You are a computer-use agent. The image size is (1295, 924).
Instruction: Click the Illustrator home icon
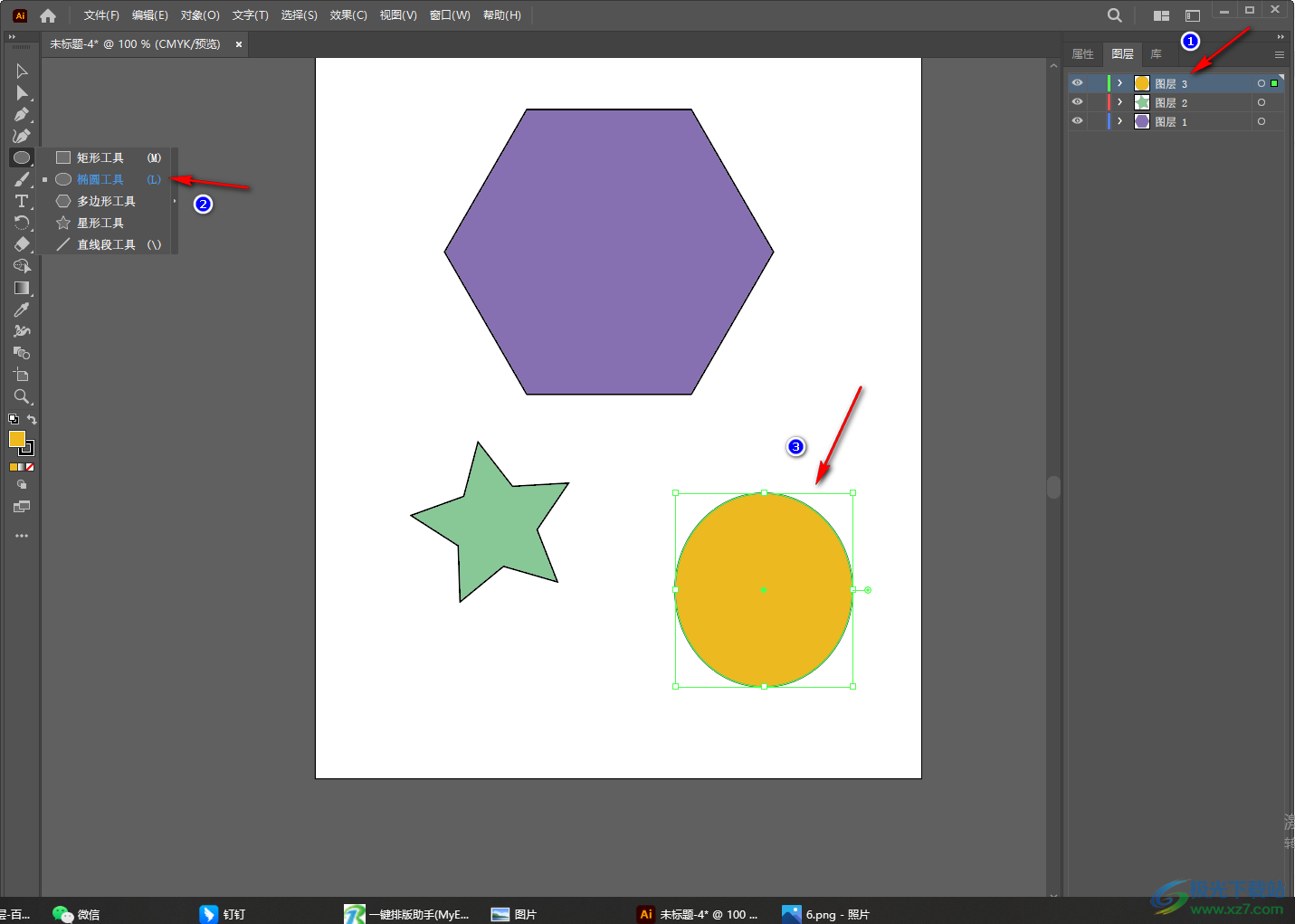tap(48, 15)
